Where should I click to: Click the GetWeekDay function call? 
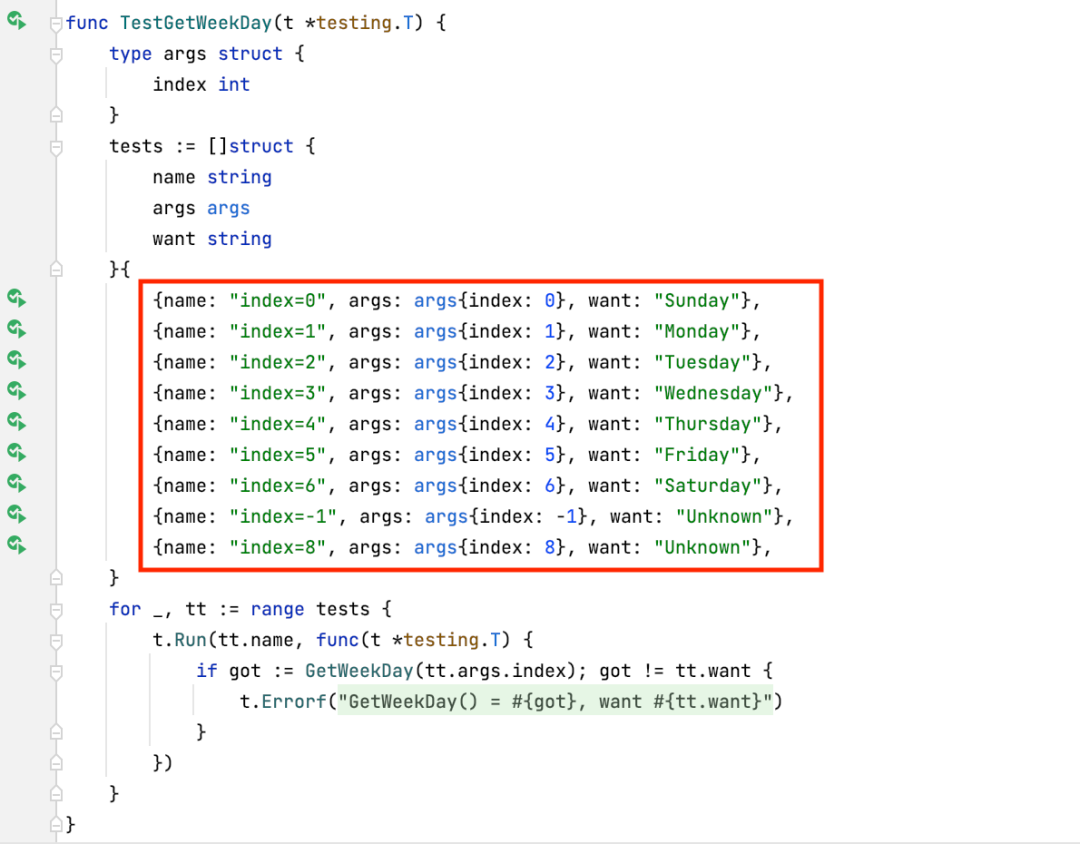click(359, 671)
